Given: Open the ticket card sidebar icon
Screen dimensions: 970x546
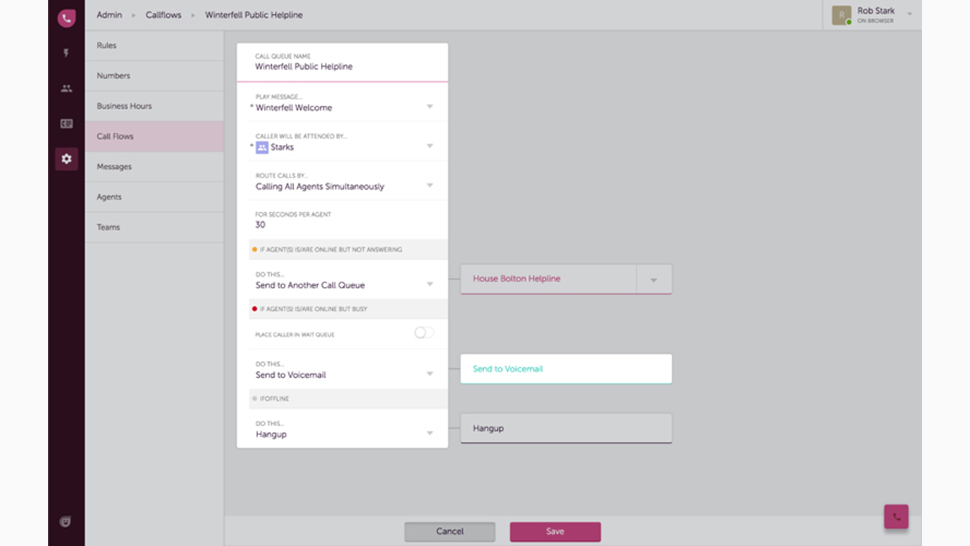Looking at the screenshot, I should pos(66,124).
